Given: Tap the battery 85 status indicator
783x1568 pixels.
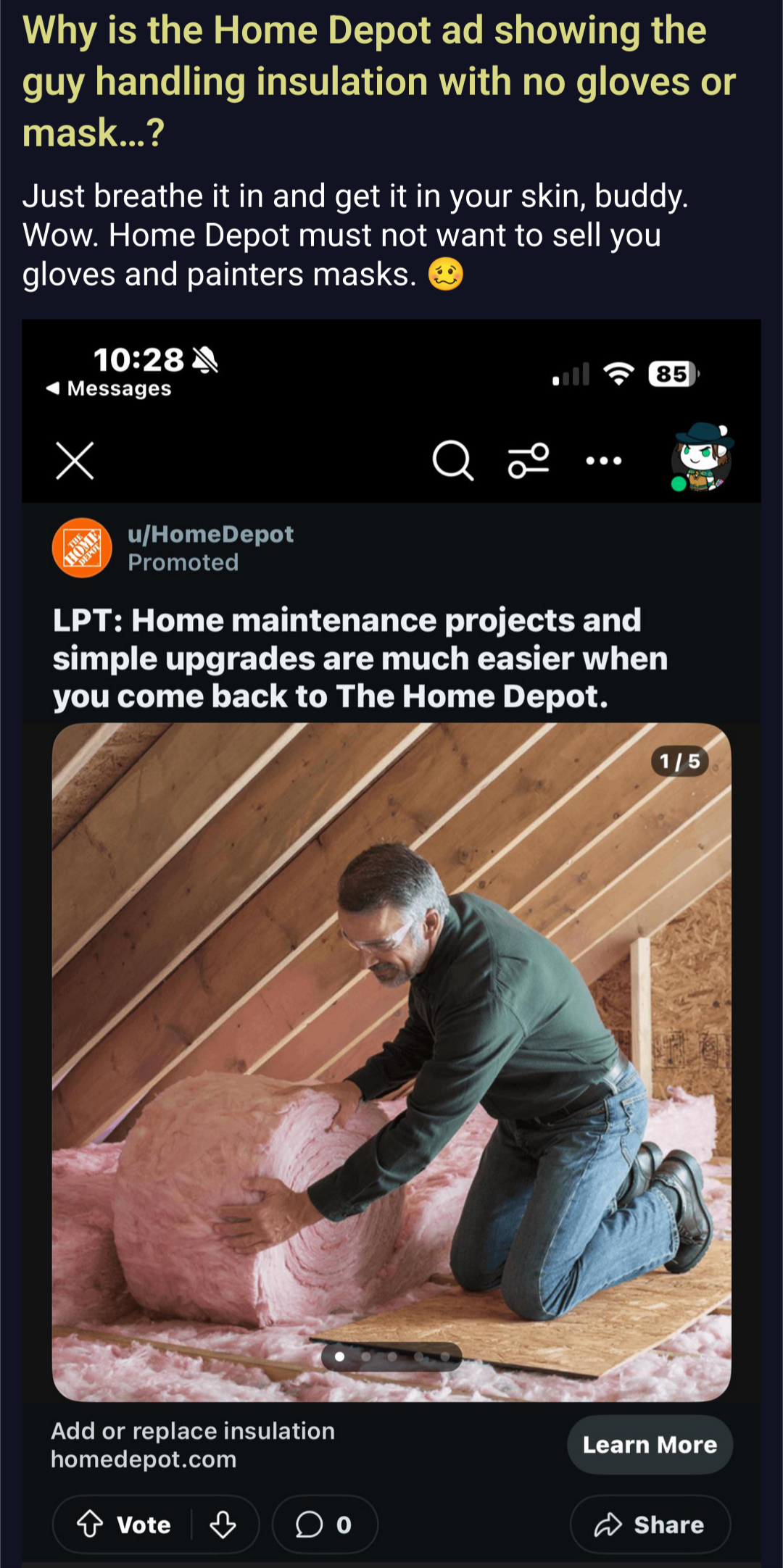Looking at the screenshot, I should [x=674, y=374].
